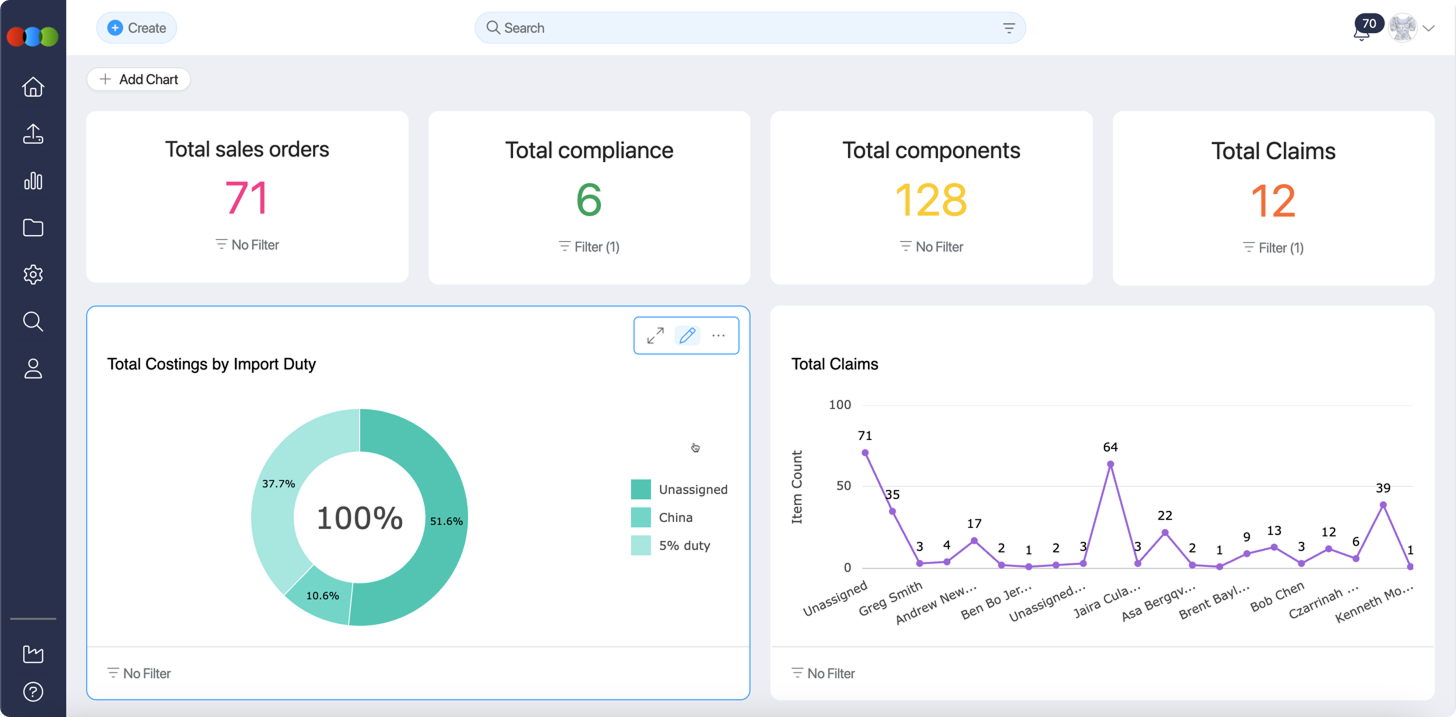Expand the user avatar dropdown chevron
This screenshot has width=1456, height=717.
(1429, 29)
